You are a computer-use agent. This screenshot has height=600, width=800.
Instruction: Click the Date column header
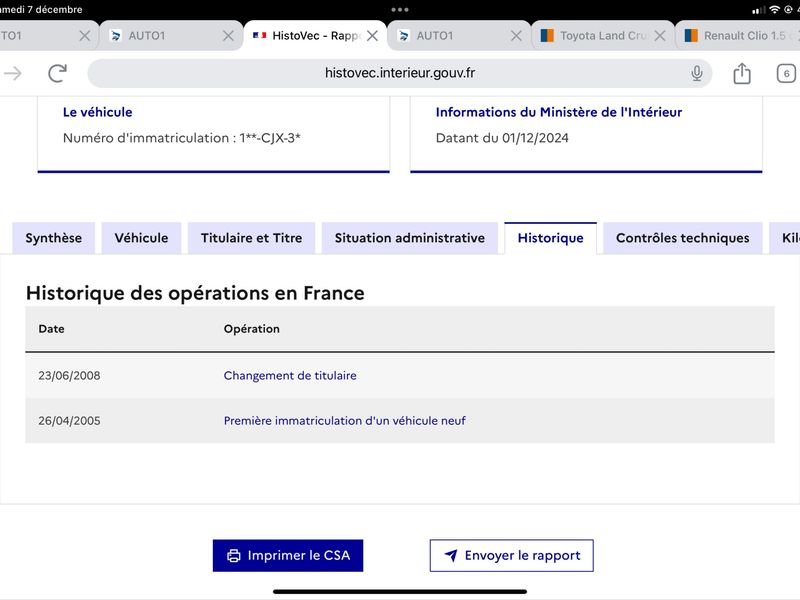pyautogui.click(x=52, y=329)
